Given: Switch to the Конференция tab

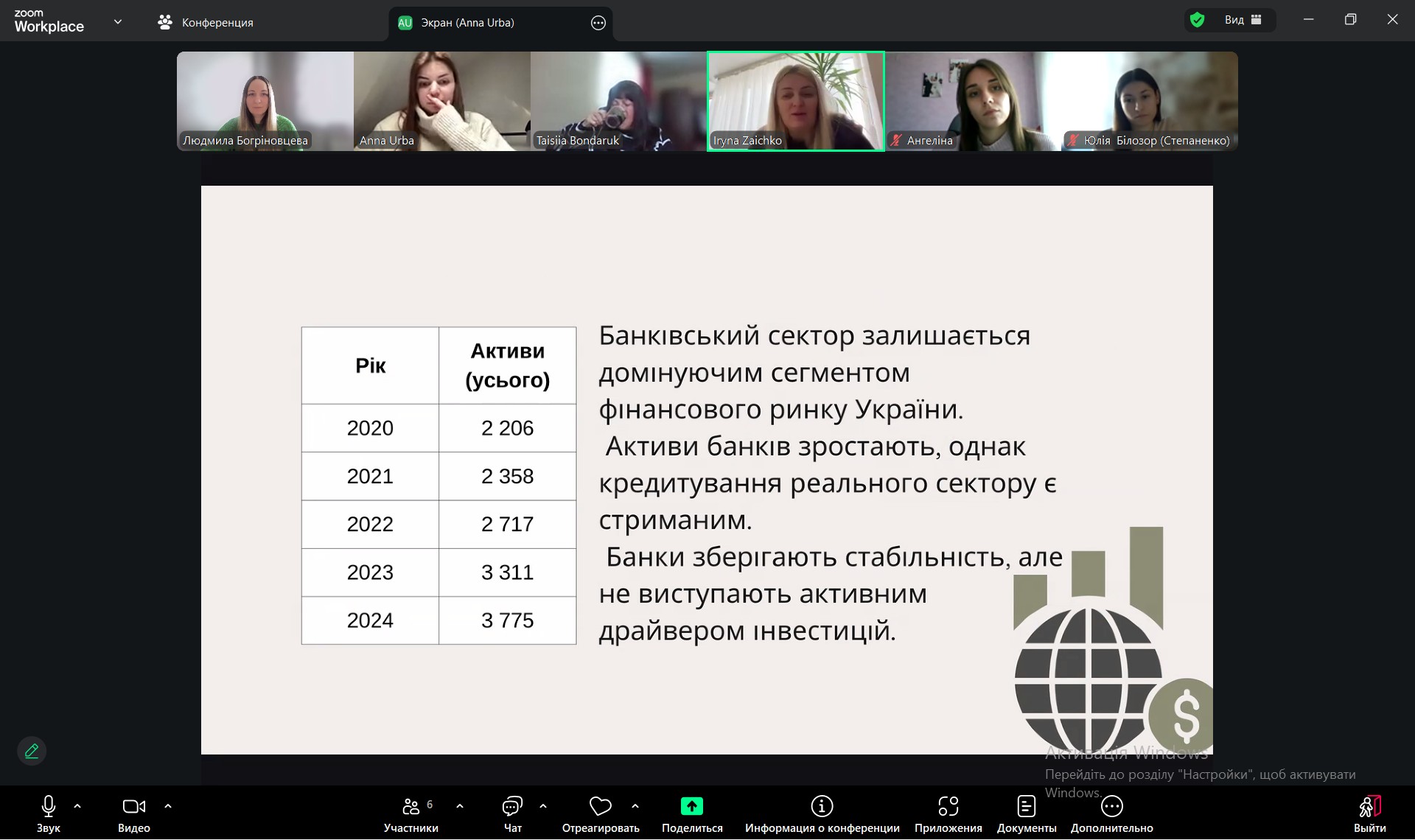Looking at the screenshot, I should click(x=206, y=23).
